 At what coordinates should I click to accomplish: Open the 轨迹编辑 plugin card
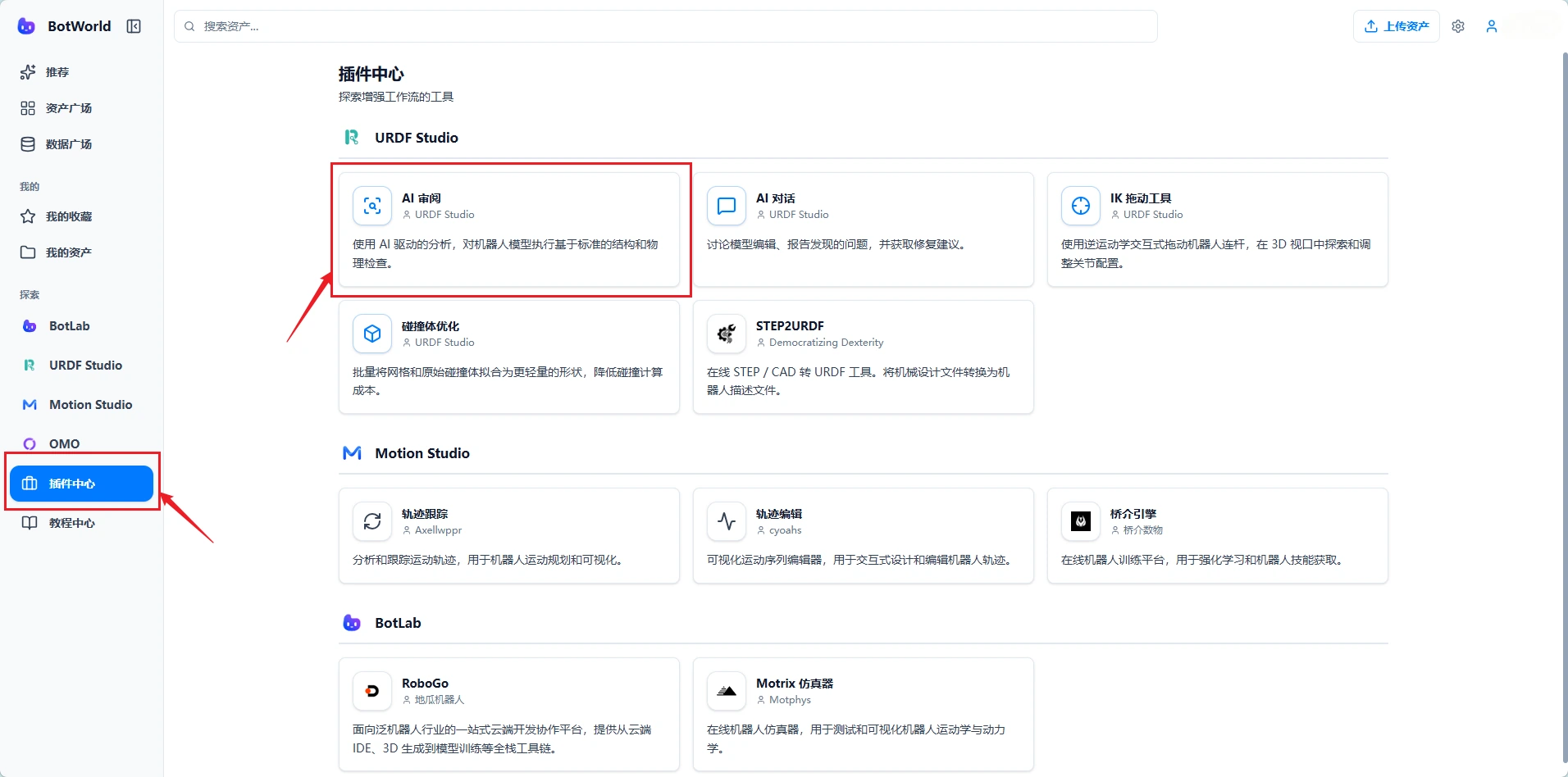coord(864,536)
